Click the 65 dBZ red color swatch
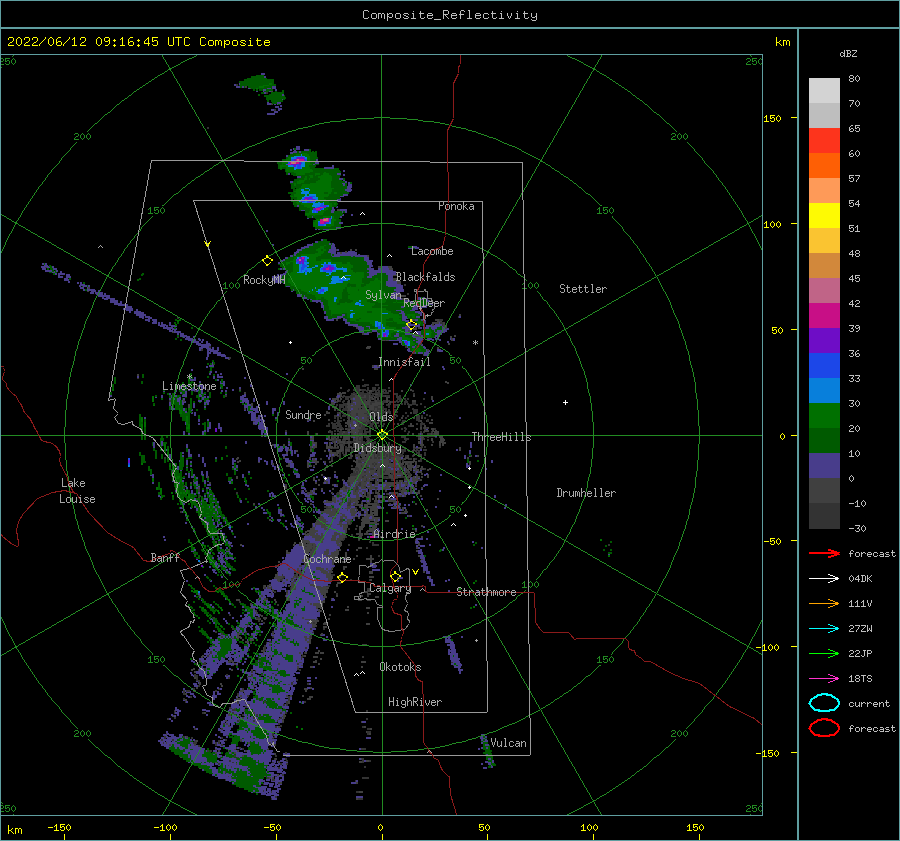Image resolution: width=900 pixels, height=841 pixels. pyautogui.click(x=824, y=141)
